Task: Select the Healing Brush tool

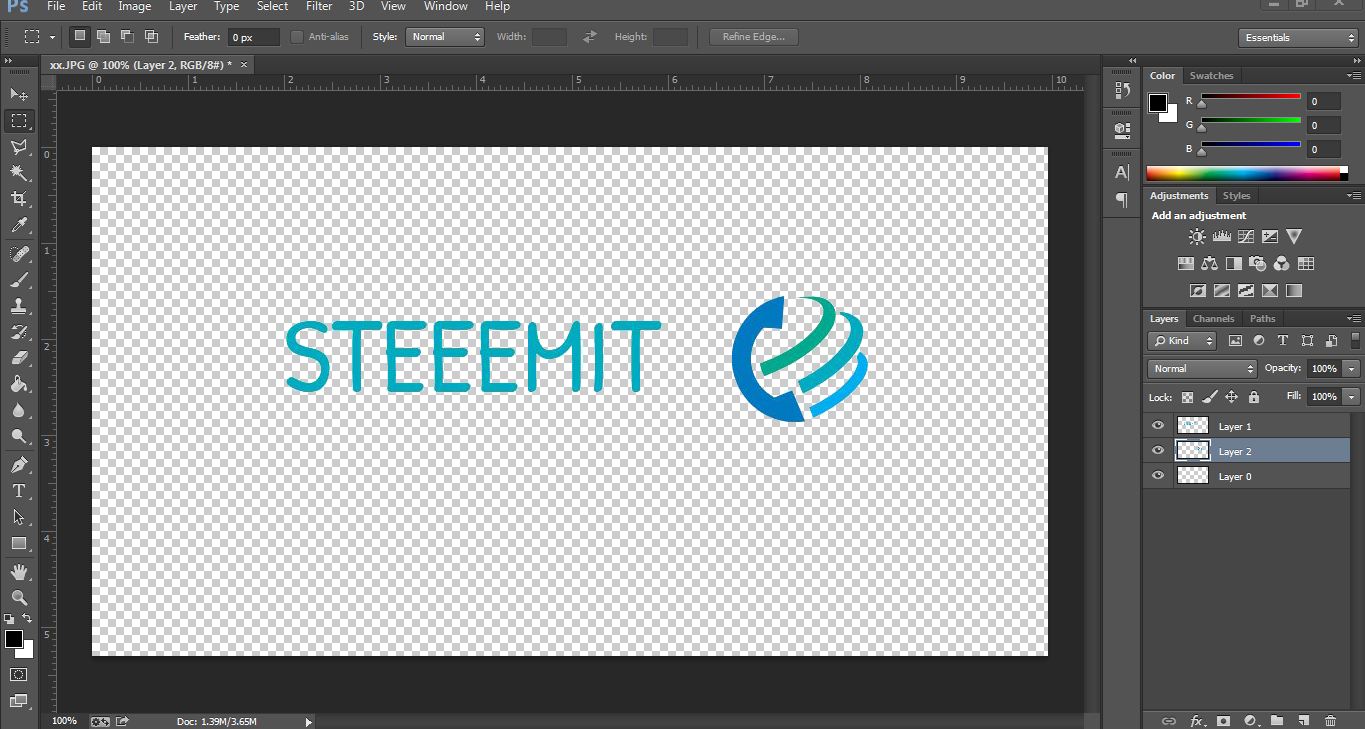Action: pyautogui.click(x=18, y=254)
